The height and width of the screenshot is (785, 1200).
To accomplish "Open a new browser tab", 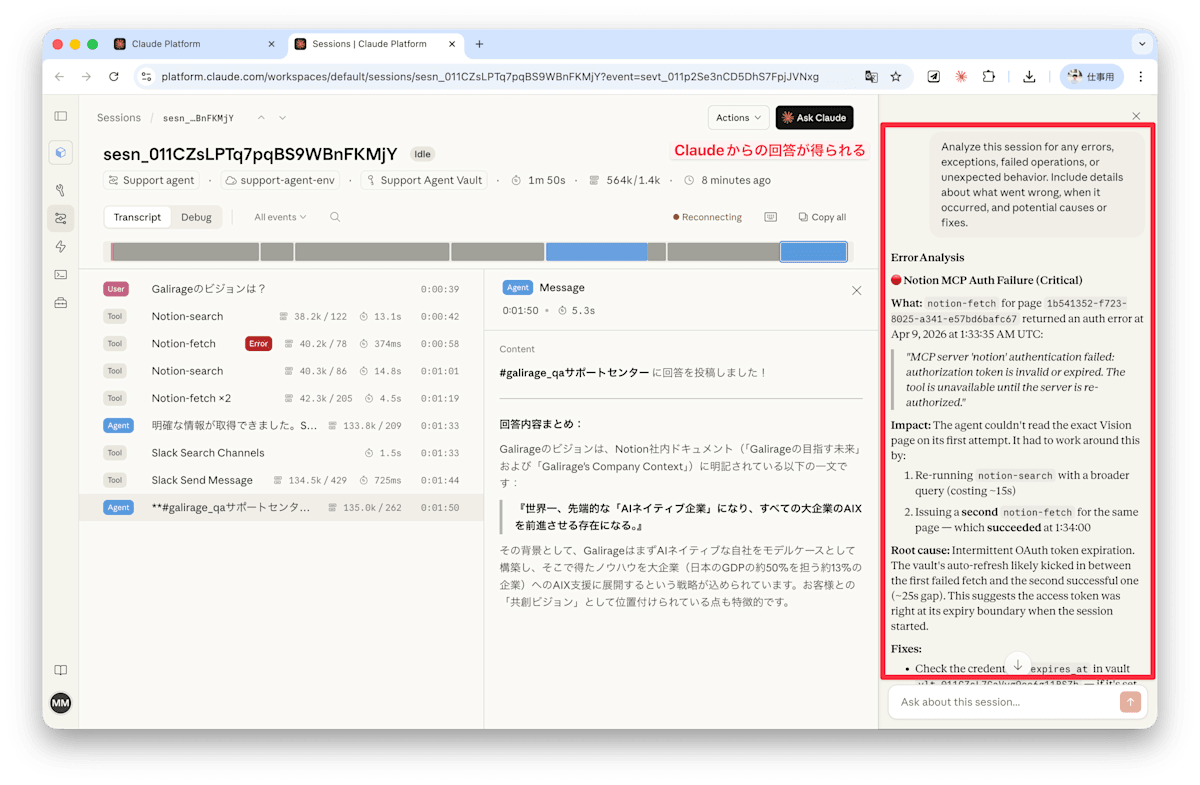I will (x=479, y=44).
